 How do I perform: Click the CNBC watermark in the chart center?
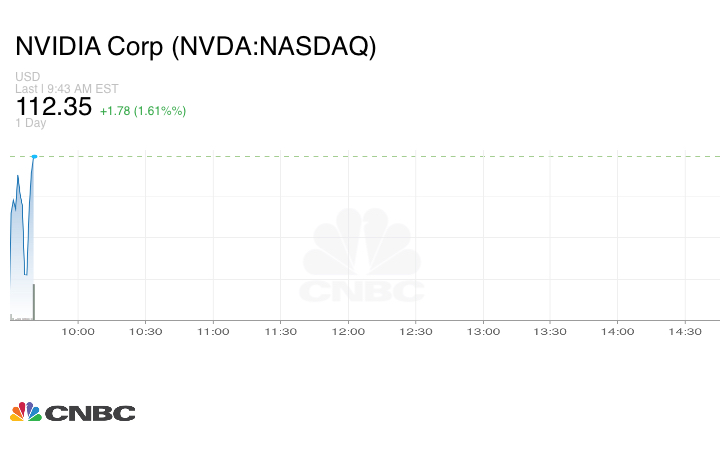pyautogui.click(x=363, y=257)
